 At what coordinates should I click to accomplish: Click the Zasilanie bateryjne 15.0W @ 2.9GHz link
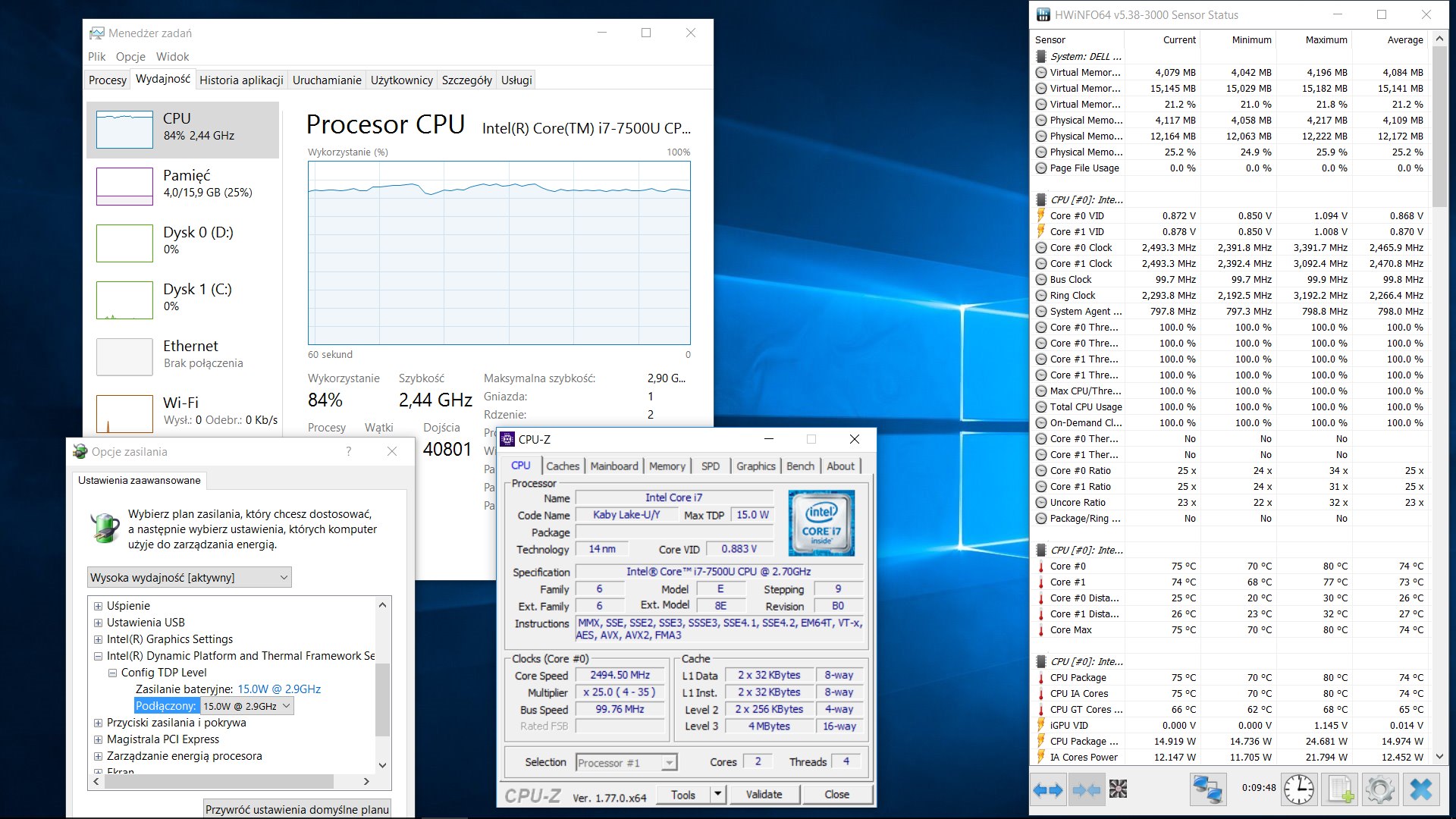[x=279, y=689]
